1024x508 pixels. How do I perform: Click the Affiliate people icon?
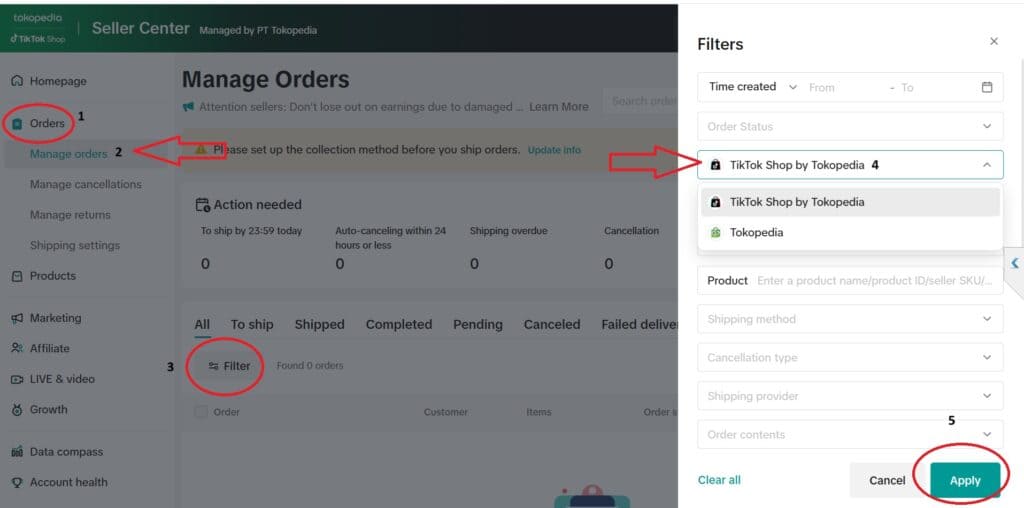coord(17,349)
